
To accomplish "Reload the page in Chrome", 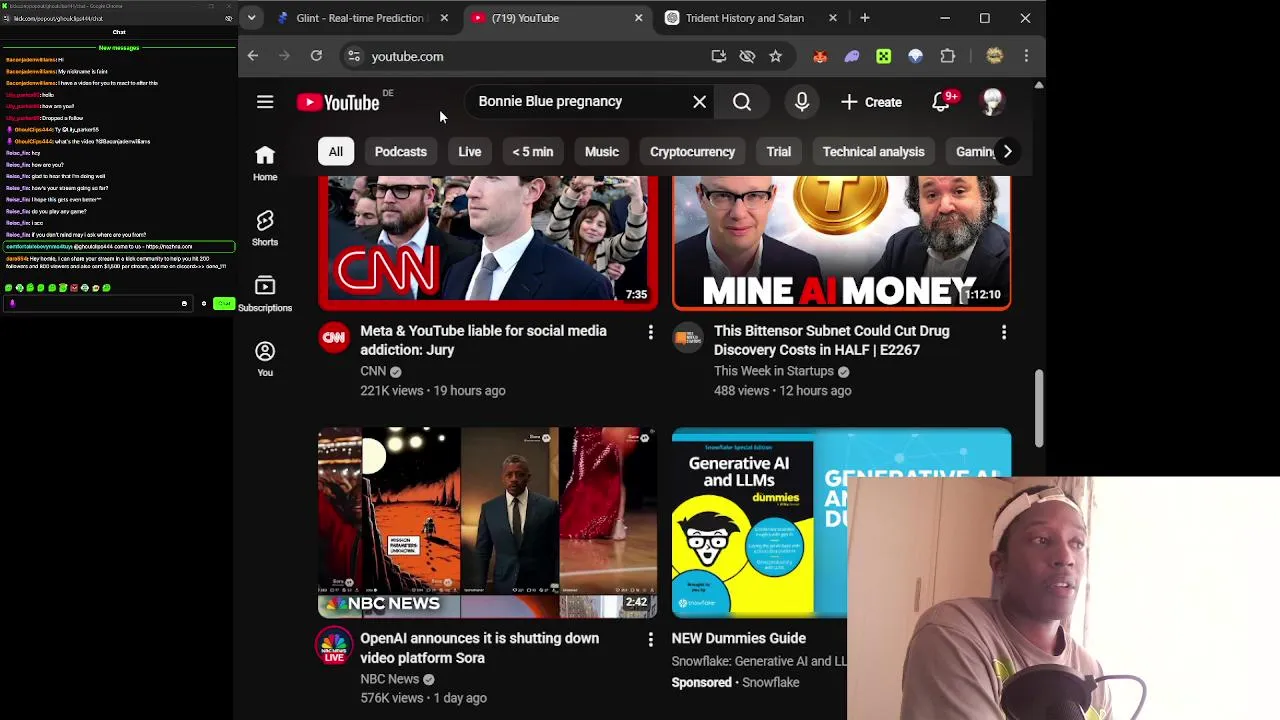I will coord(316,56).
